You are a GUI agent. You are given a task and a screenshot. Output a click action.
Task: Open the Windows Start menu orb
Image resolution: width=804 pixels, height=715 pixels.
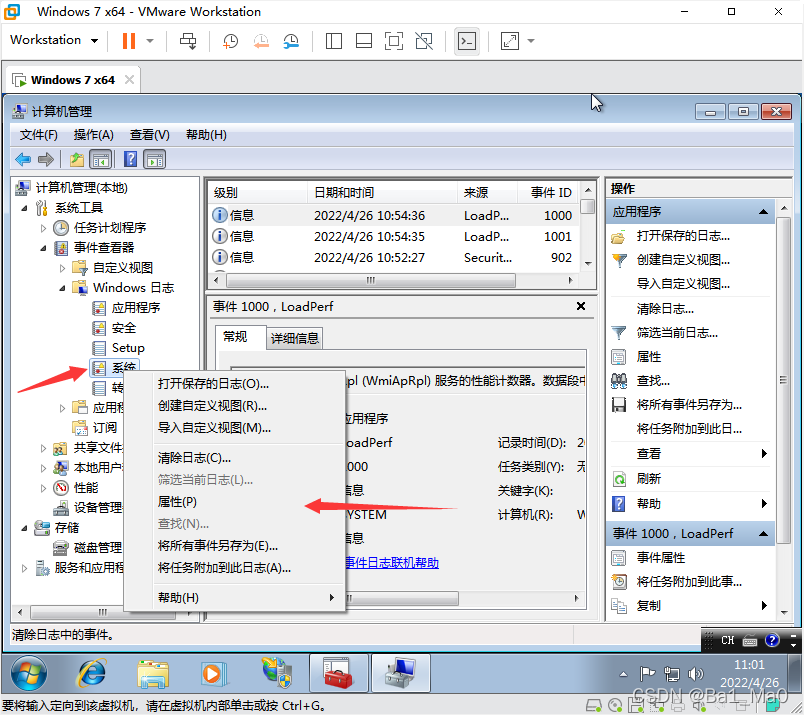pos(29,673)
